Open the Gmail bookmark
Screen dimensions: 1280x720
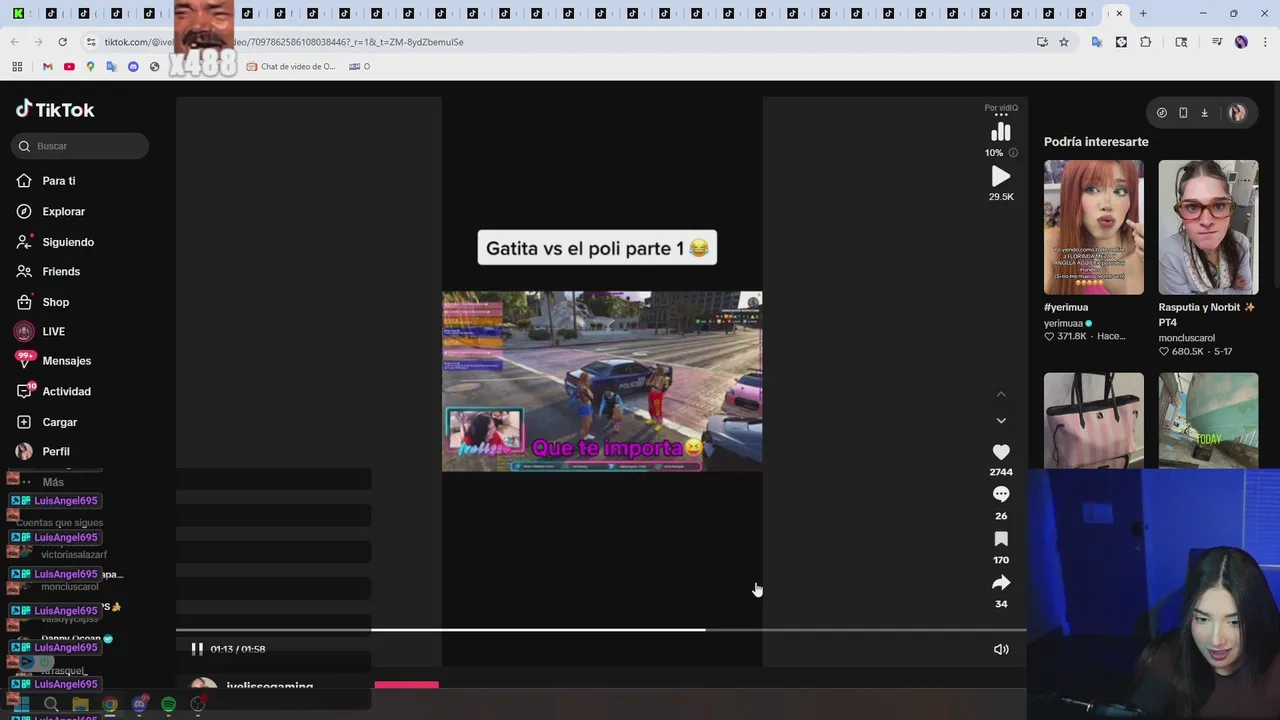[x=47, y=67]
